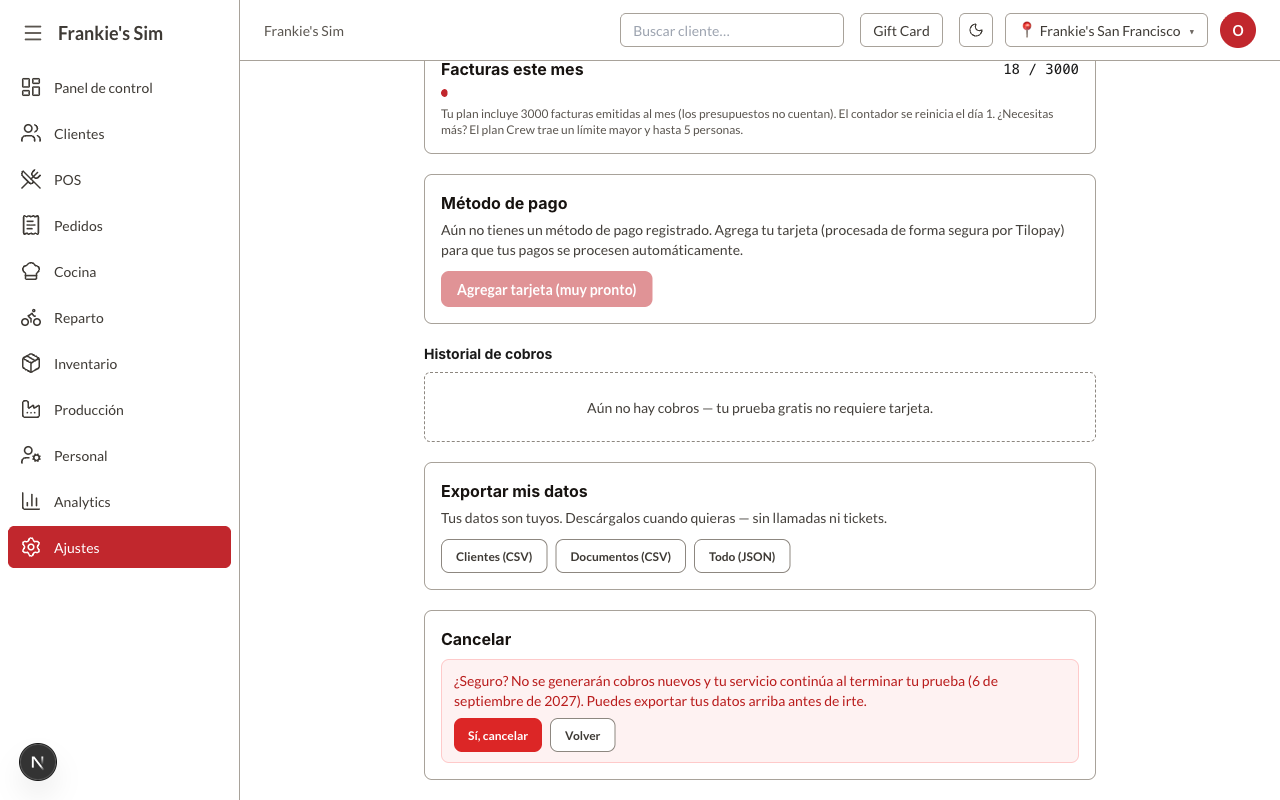Click the Ajustes gear icon
The image size is (1280, 800).
pyautogui.click(x=31, y=547)
